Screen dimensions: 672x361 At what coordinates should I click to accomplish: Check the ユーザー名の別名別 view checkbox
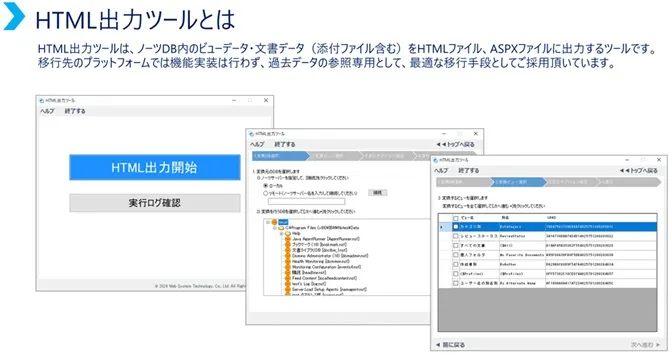456,283
